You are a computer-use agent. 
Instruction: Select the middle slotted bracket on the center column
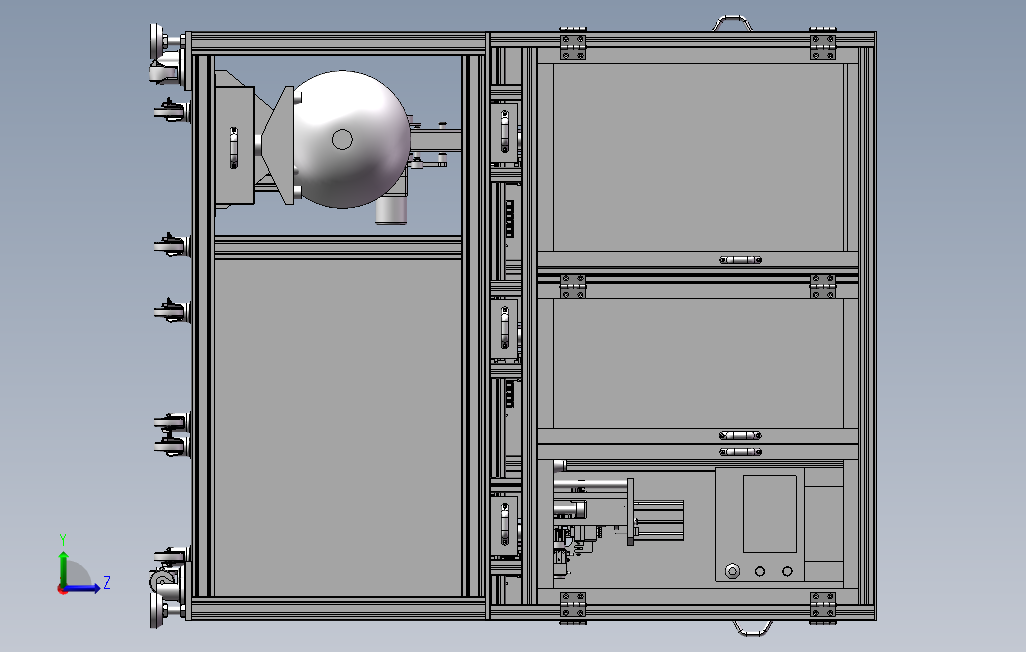click(x=504, y=327)
